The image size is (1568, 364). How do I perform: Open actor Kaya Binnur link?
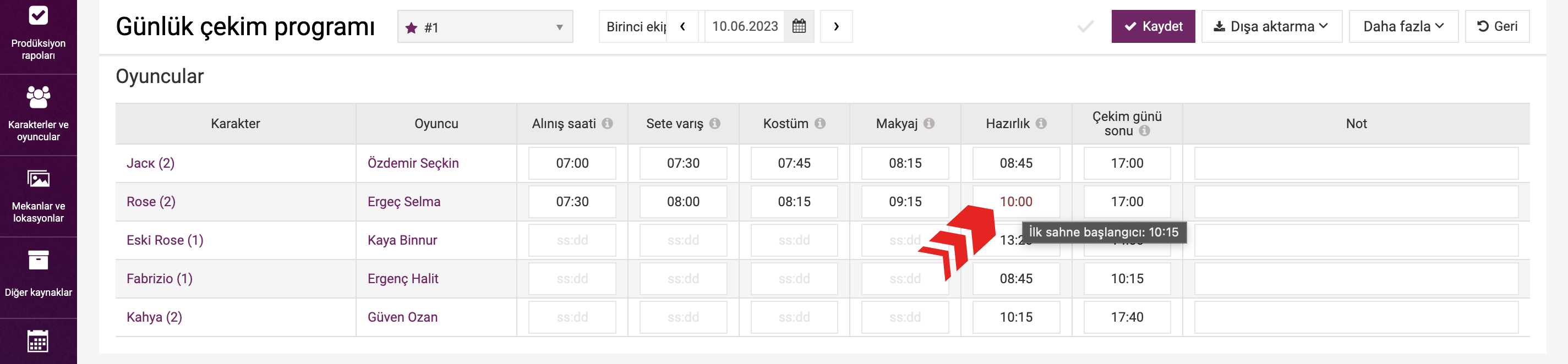(x=402, y=240)
